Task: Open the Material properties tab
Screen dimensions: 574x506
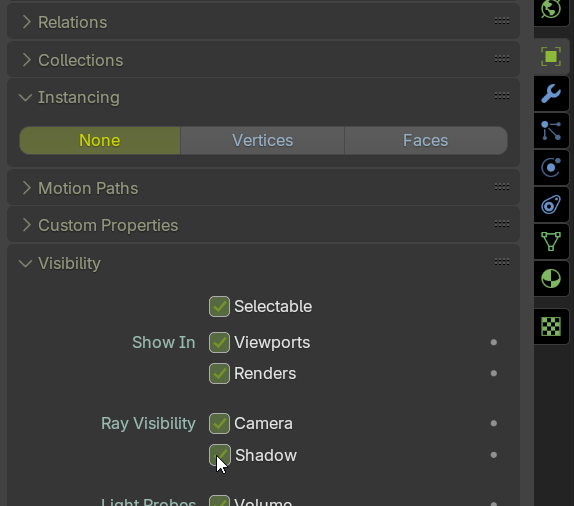Action: 551,279
